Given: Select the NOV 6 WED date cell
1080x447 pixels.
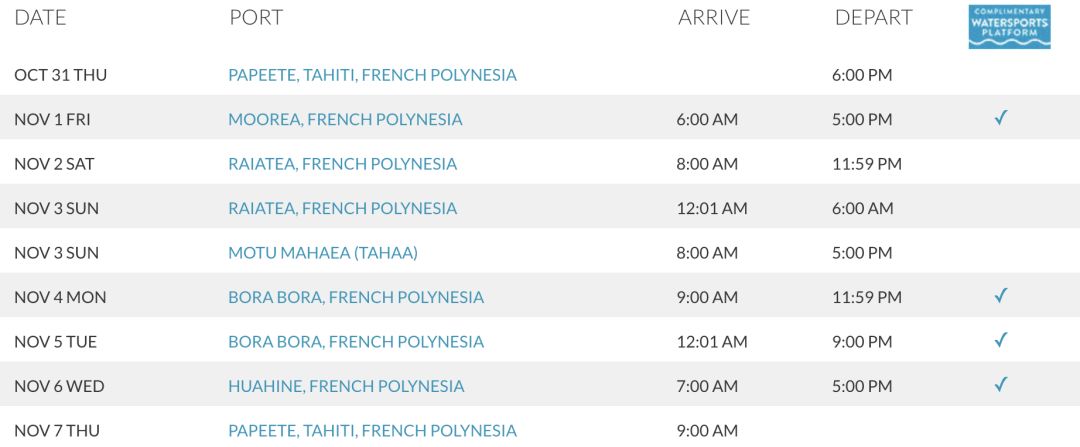Looking at the screenshot, I should 59,386.
